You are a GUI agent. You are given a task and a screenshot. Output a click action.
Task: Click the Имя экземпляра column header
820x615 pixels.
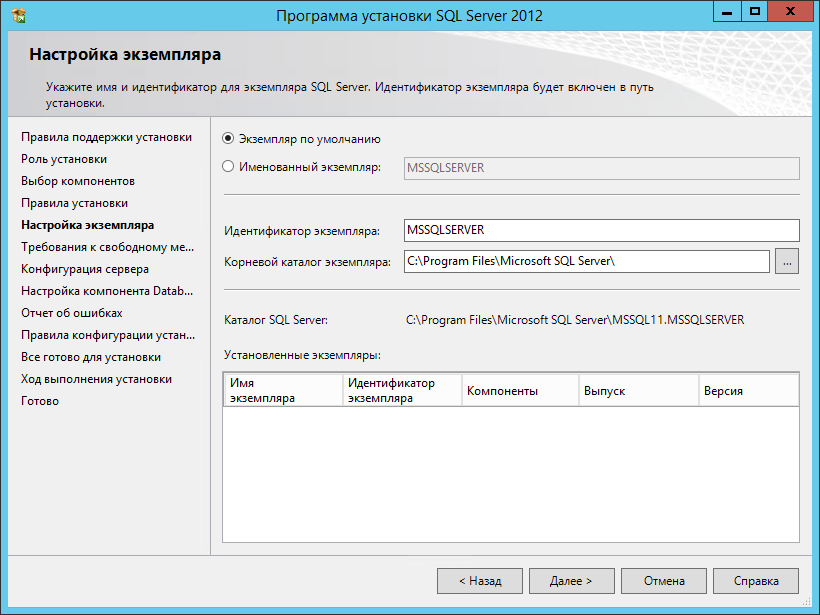(x=283, y=390)
